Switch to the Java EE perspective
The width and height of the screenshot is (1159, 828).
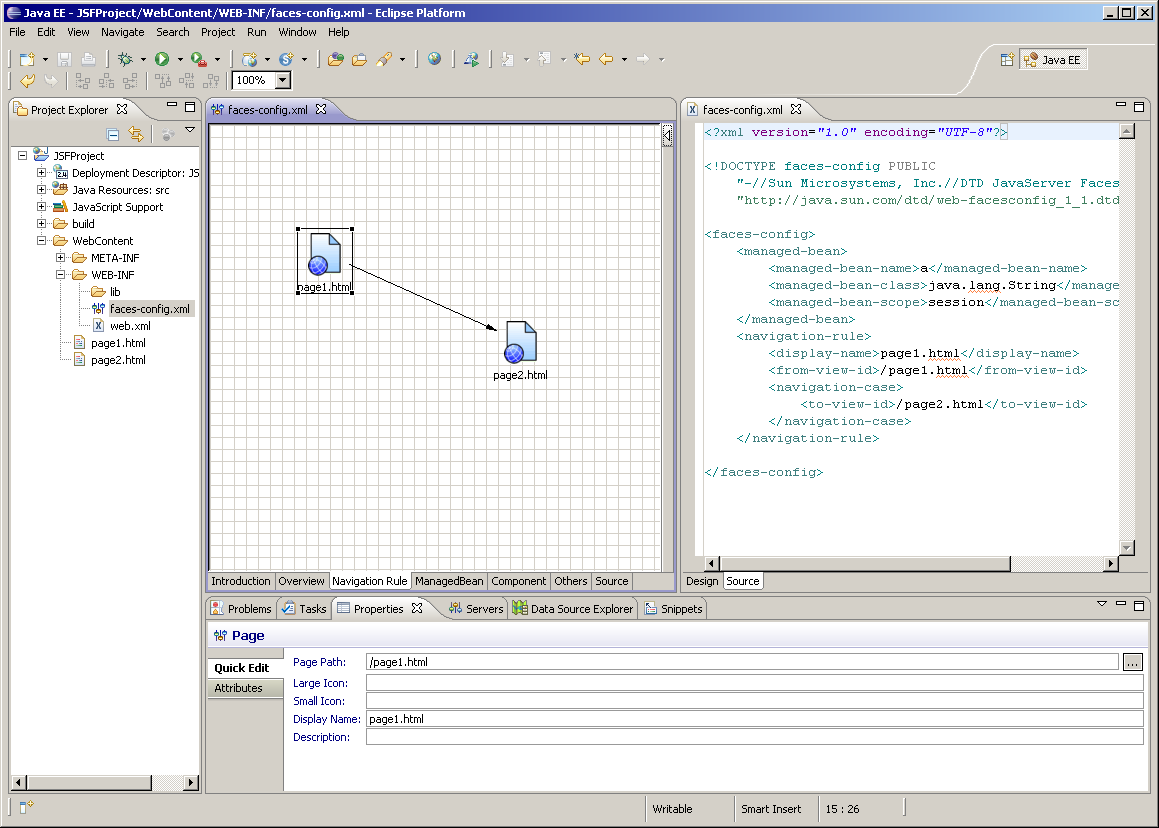(x=1052, y=60)
